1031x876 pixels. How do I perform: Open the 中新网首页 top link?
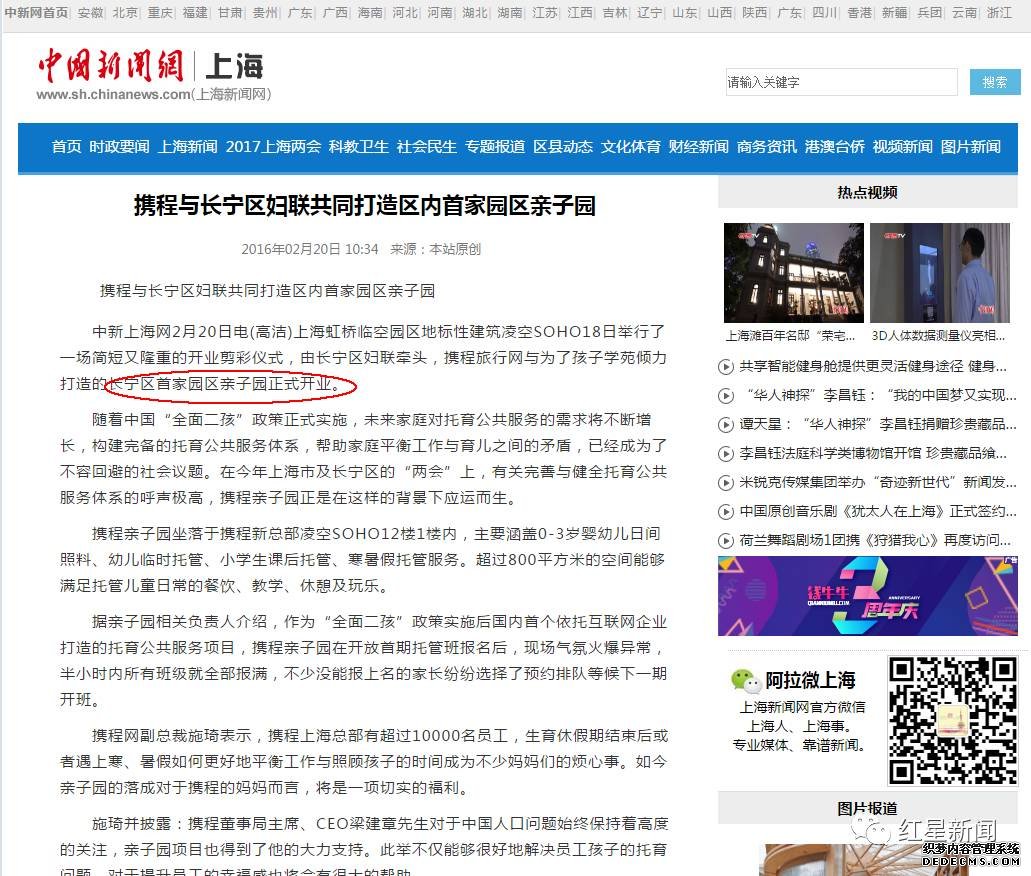pyautogui.click(x=36, y=12)
